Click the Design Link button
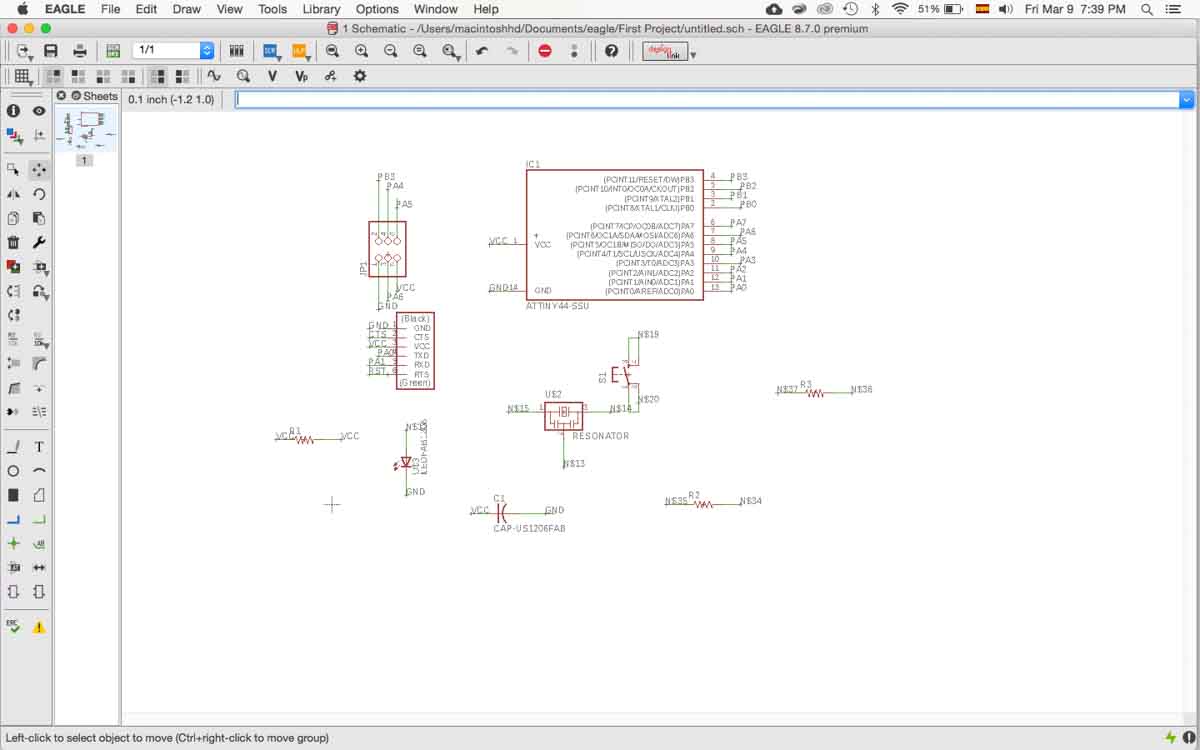1200x750 pixels. [664, 50]
